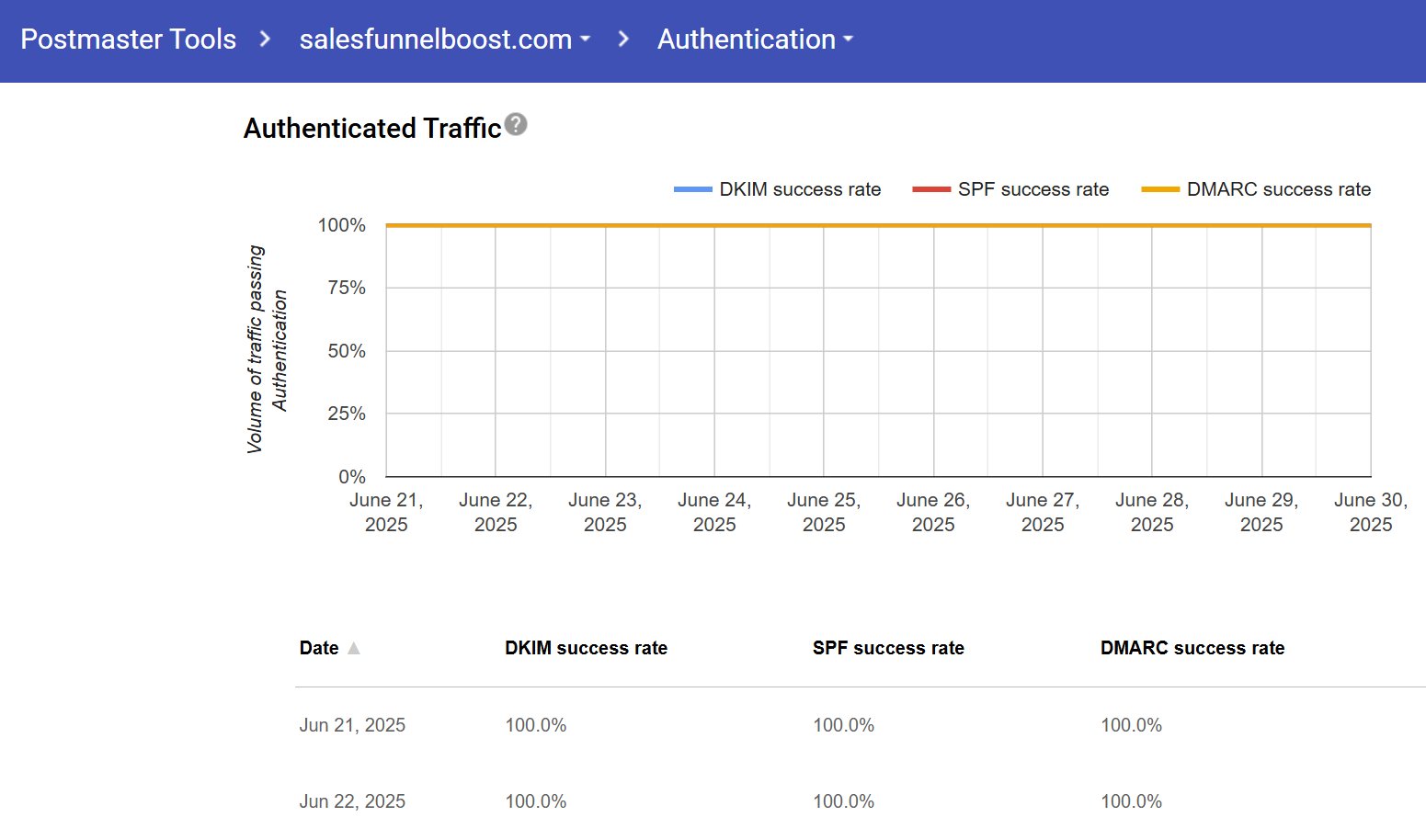Click the help icon beside Authenticated Traffic
The image size is (1426, 840).
[x=516, y=124]
